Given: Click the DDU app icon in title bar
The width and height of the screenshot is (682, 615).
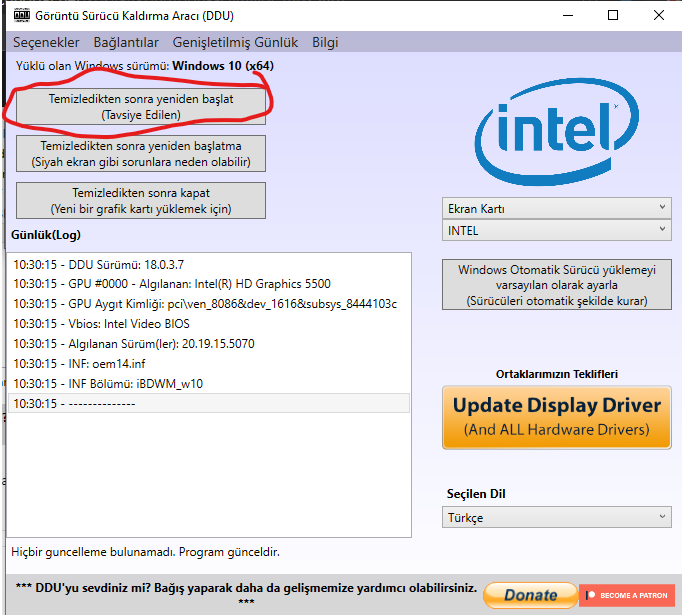Looking at the screenshot, I should (22, 15).
